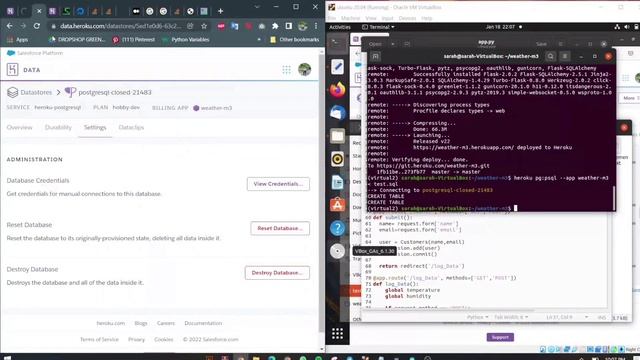The image size is (640, 360).
Task: Click the terminal search icon
Action: [x=551, y=56]
